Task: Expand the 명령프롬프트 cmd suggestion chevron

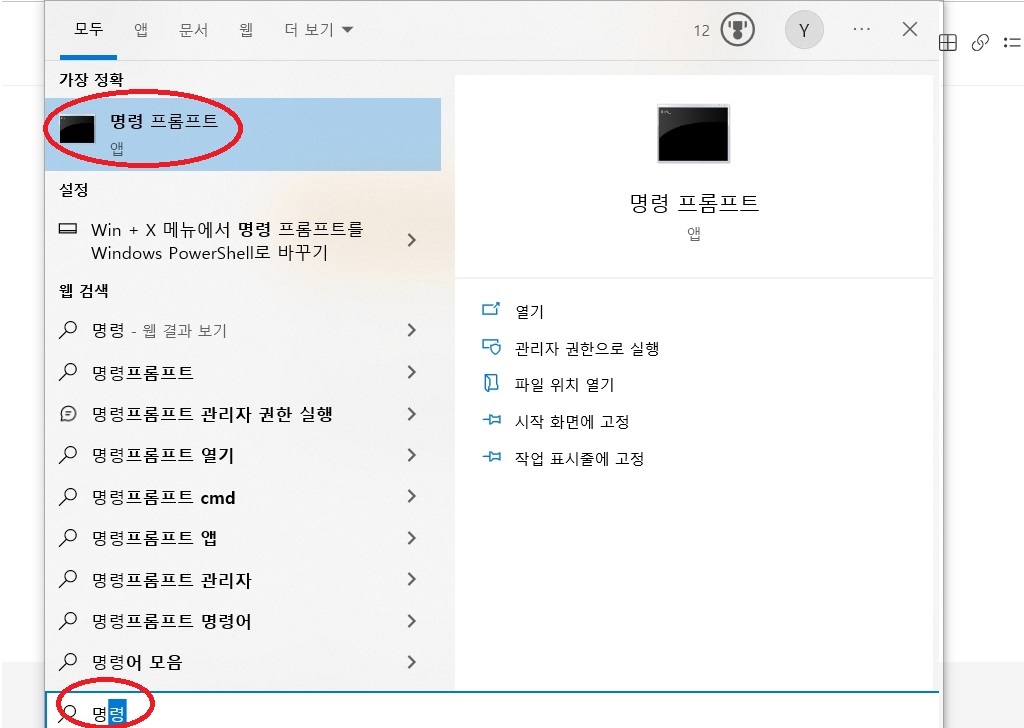Action: click(410, 497)
